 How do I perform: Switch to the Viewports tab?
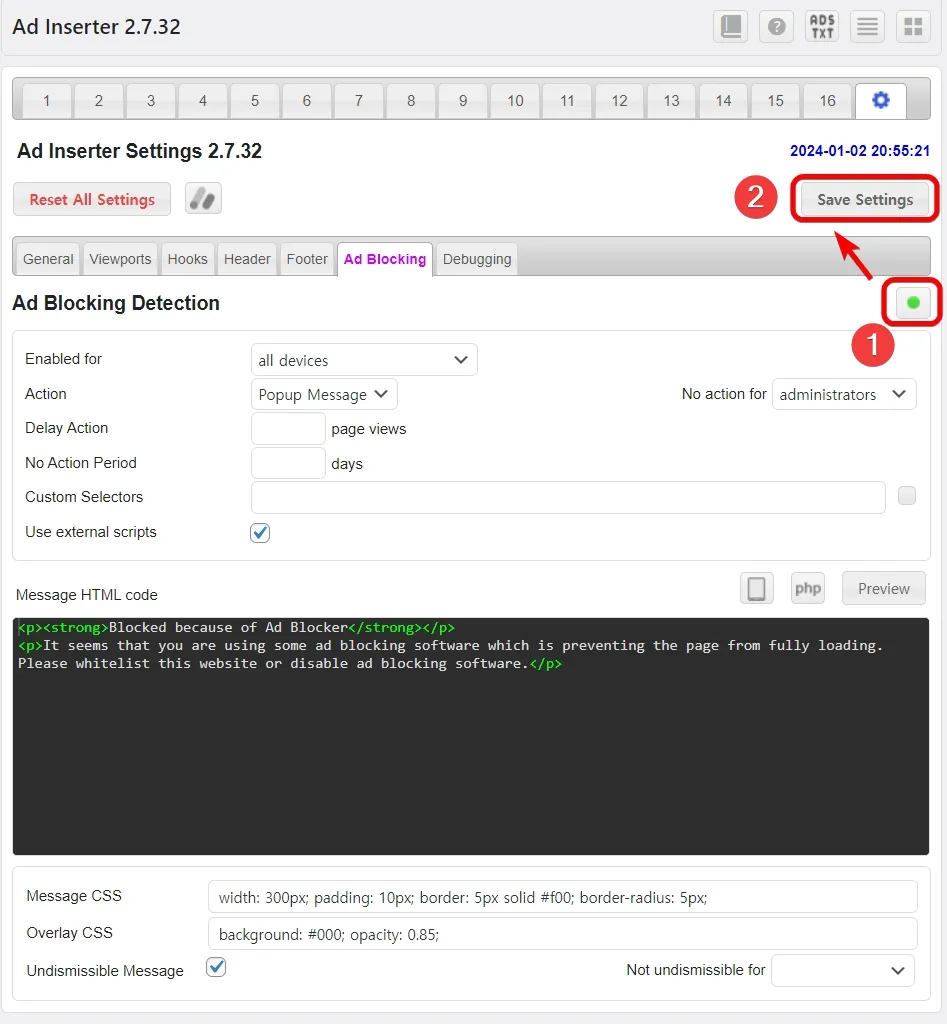point(120,259)
